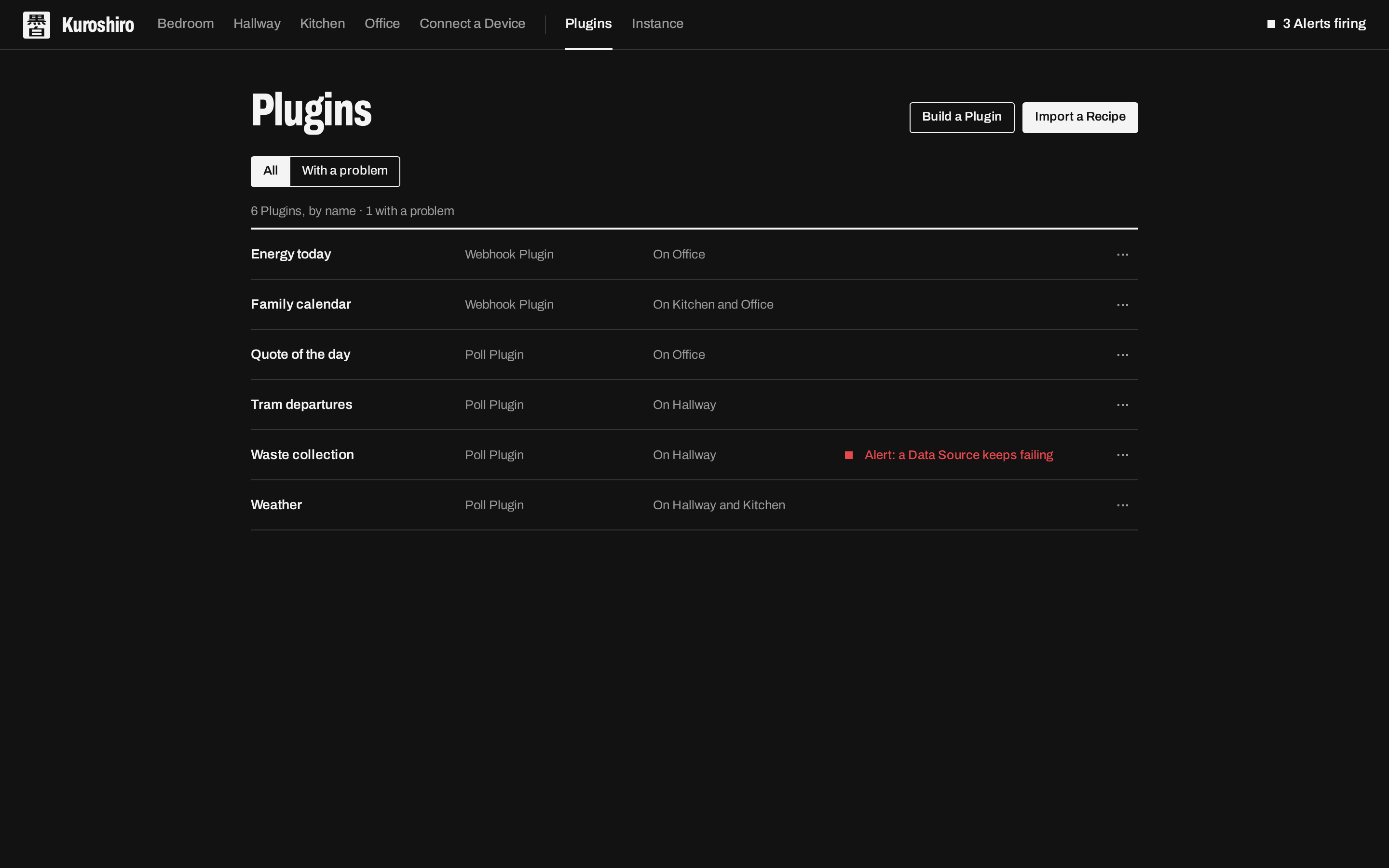Screen dimensions: 1389x868
Task: Open more options for Waste collection
Action: click(1122, 455)
